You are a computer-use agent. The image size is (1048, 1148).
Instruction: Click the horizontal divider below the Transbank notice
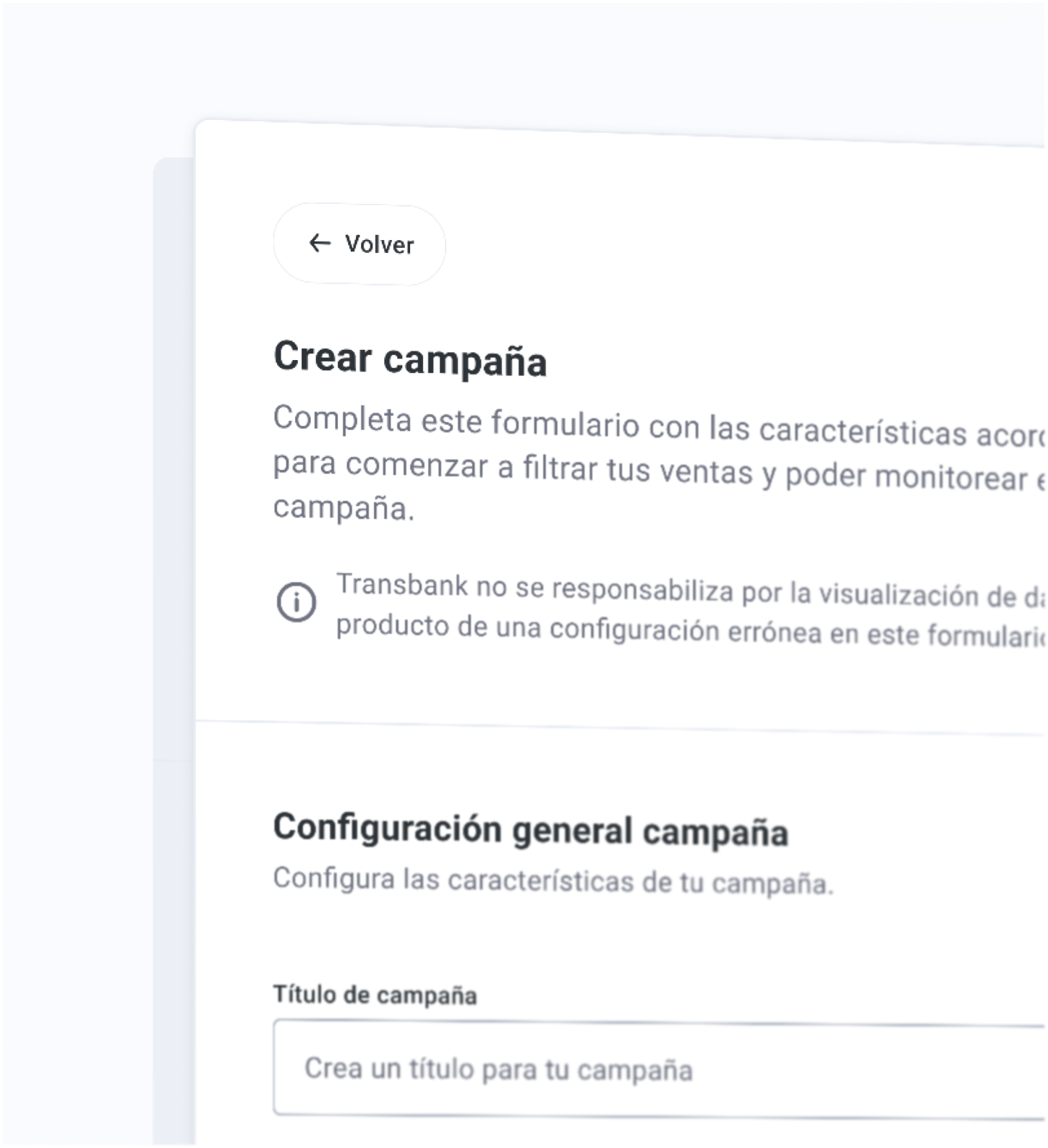tap(620, 727)
